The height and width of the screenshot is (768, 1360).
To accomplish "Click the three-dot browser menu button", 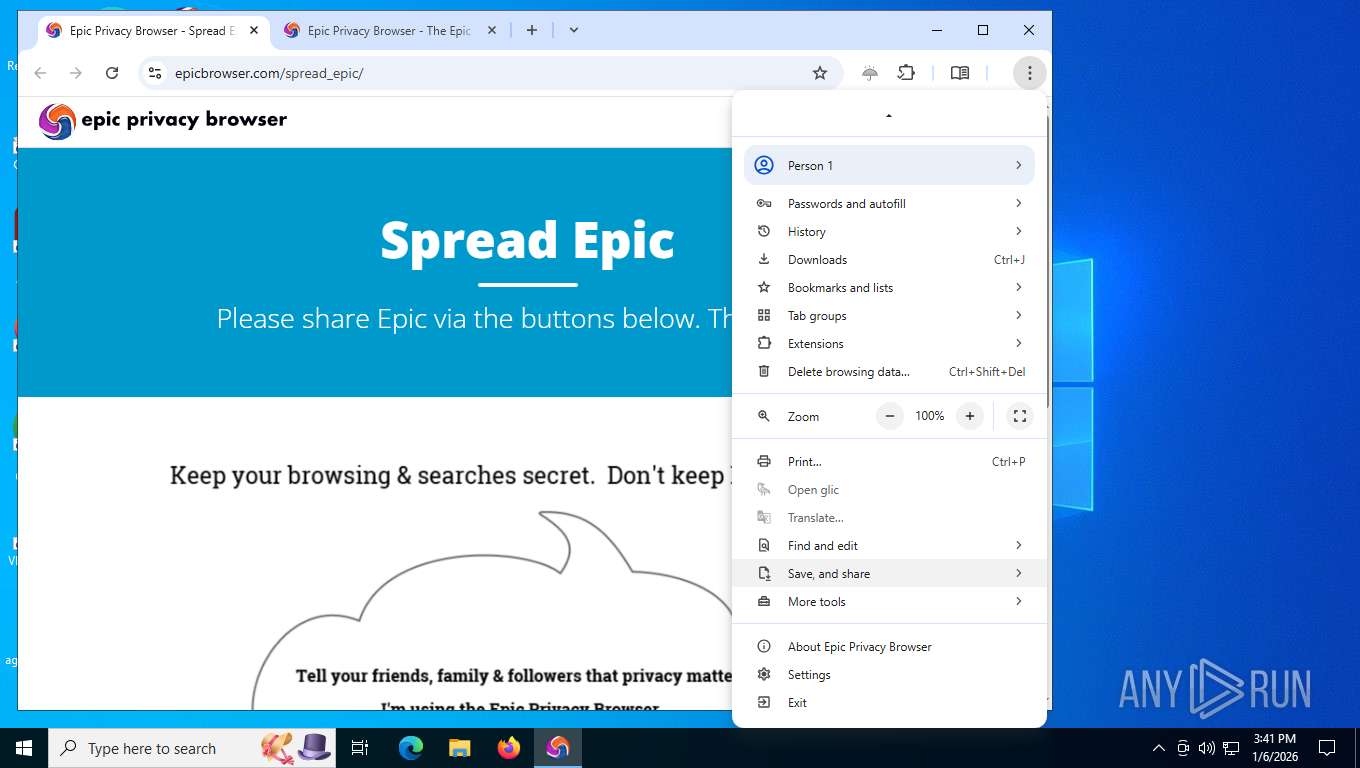I will tap(1029, 73).
